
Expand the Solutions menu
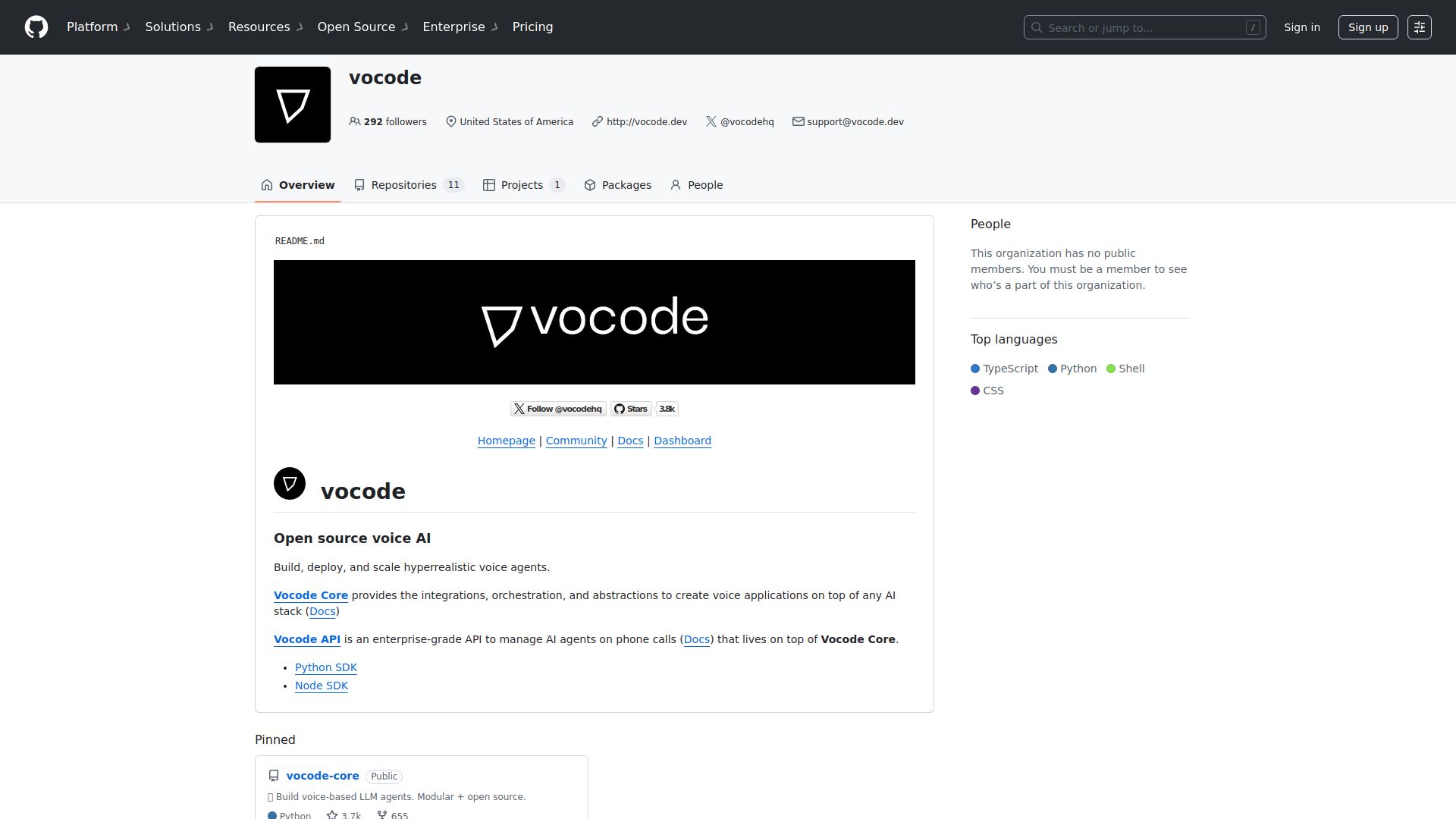click(173, 27)
